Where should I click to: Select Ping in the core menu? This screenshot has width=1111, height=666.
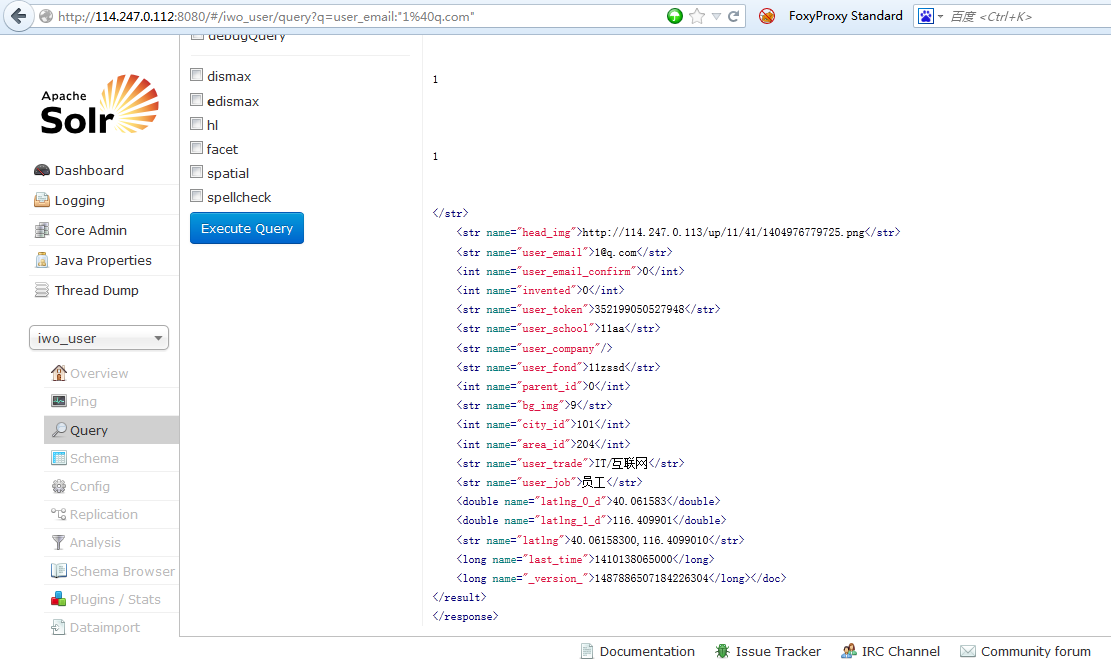tap(83, 401)
